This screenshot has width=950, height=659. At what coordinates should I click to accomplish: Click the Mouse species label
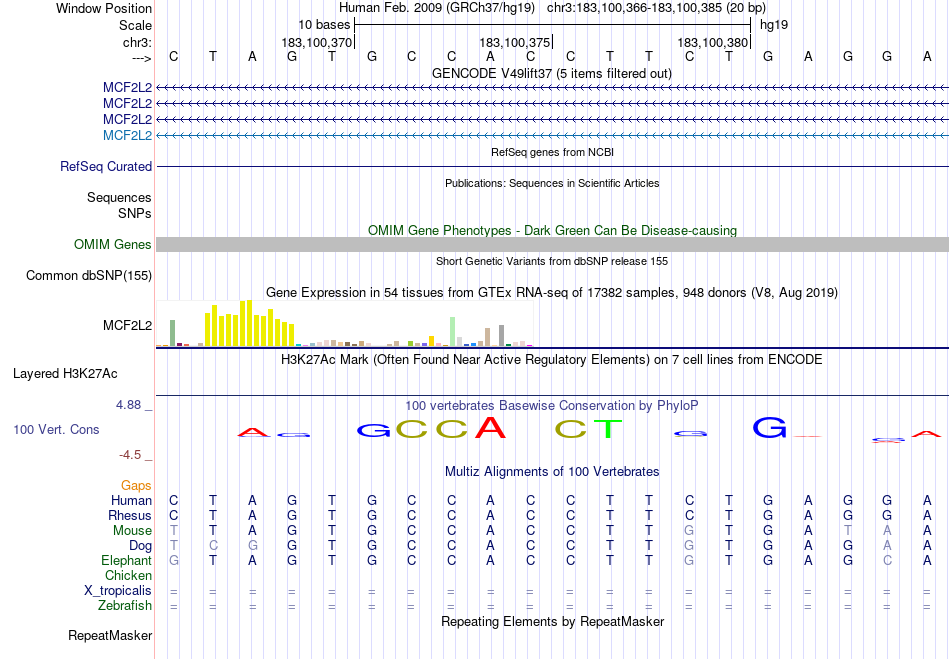132,531
